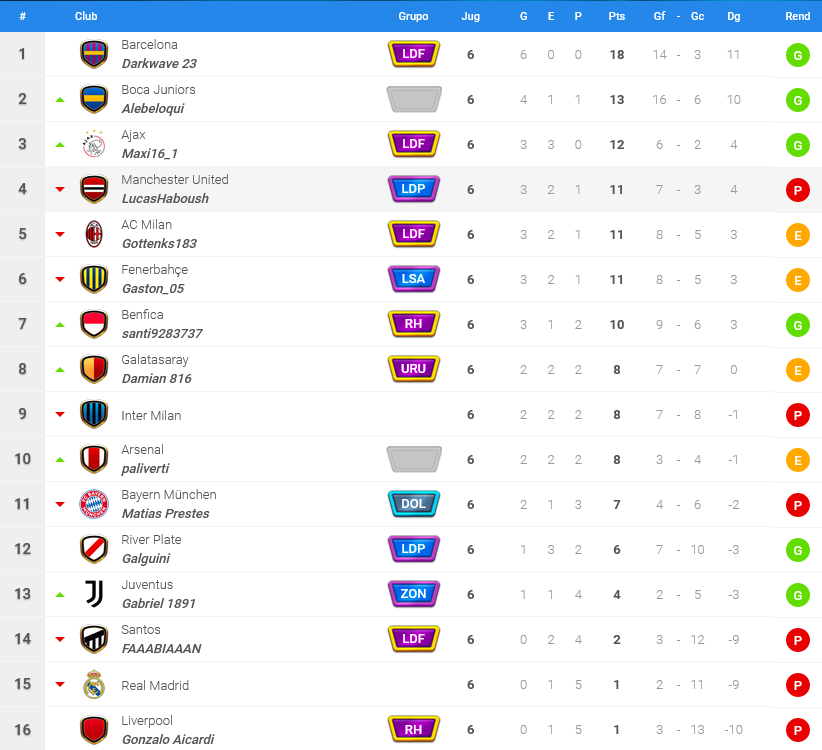Click Santos's red P form indicator
Image resolution: width=822 pixels, height=750 pixels.
(797, 640)
